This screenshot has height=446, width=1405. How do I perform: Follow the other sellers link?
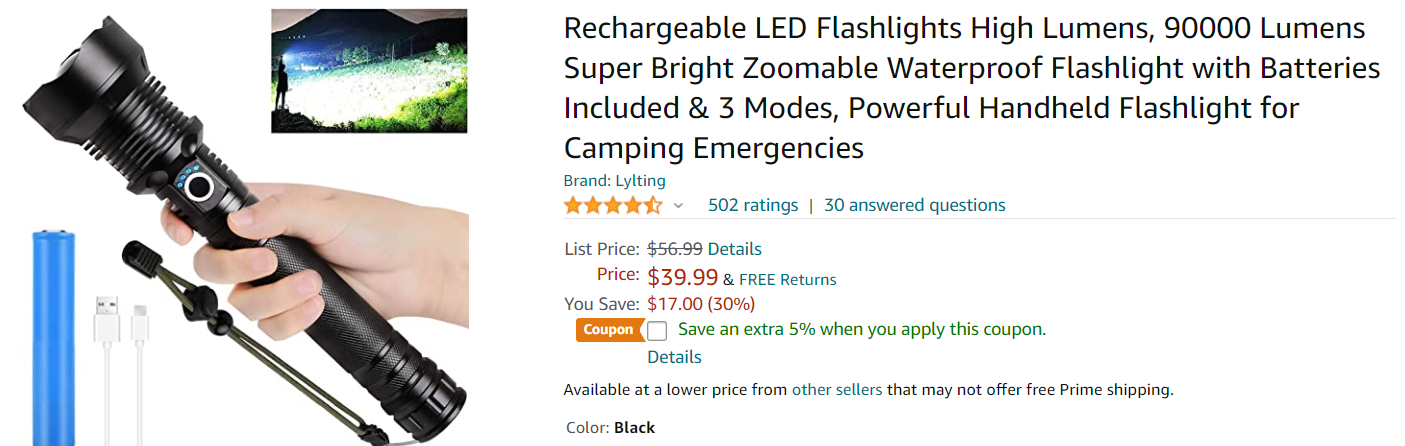(x=836, y=390)
